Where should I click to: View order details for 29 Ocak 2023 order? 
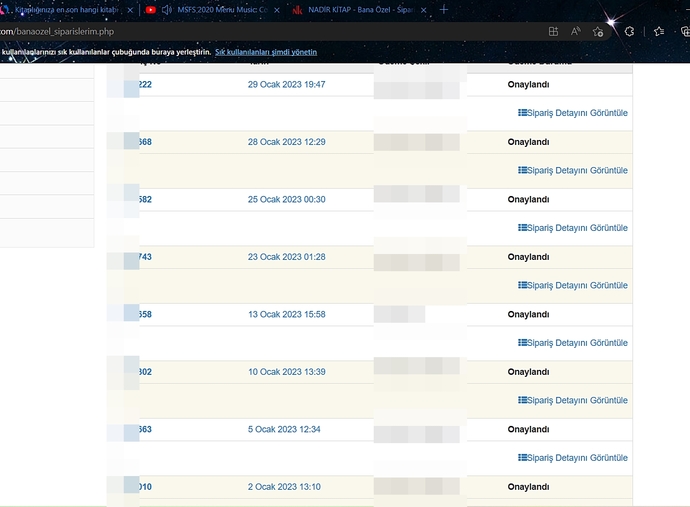573,113
